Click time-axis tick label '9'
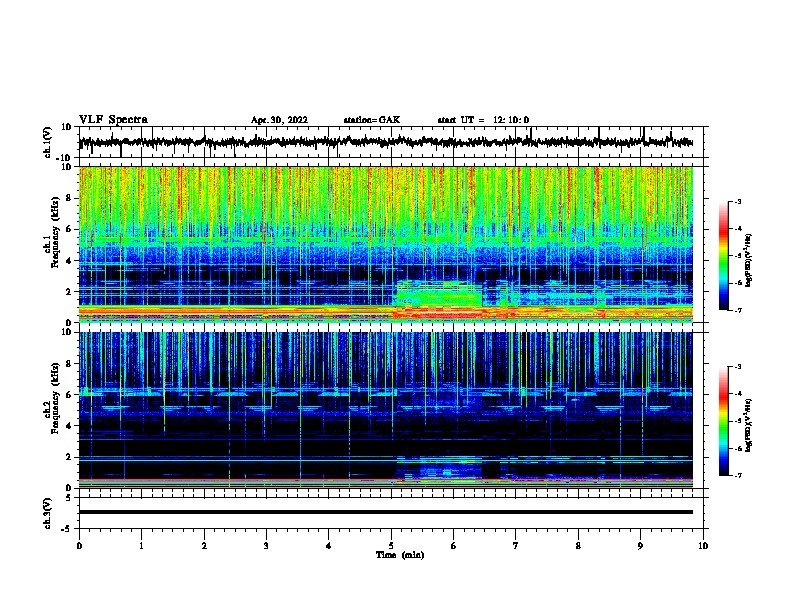Viewport: 792px width, 612px height. 640,545
